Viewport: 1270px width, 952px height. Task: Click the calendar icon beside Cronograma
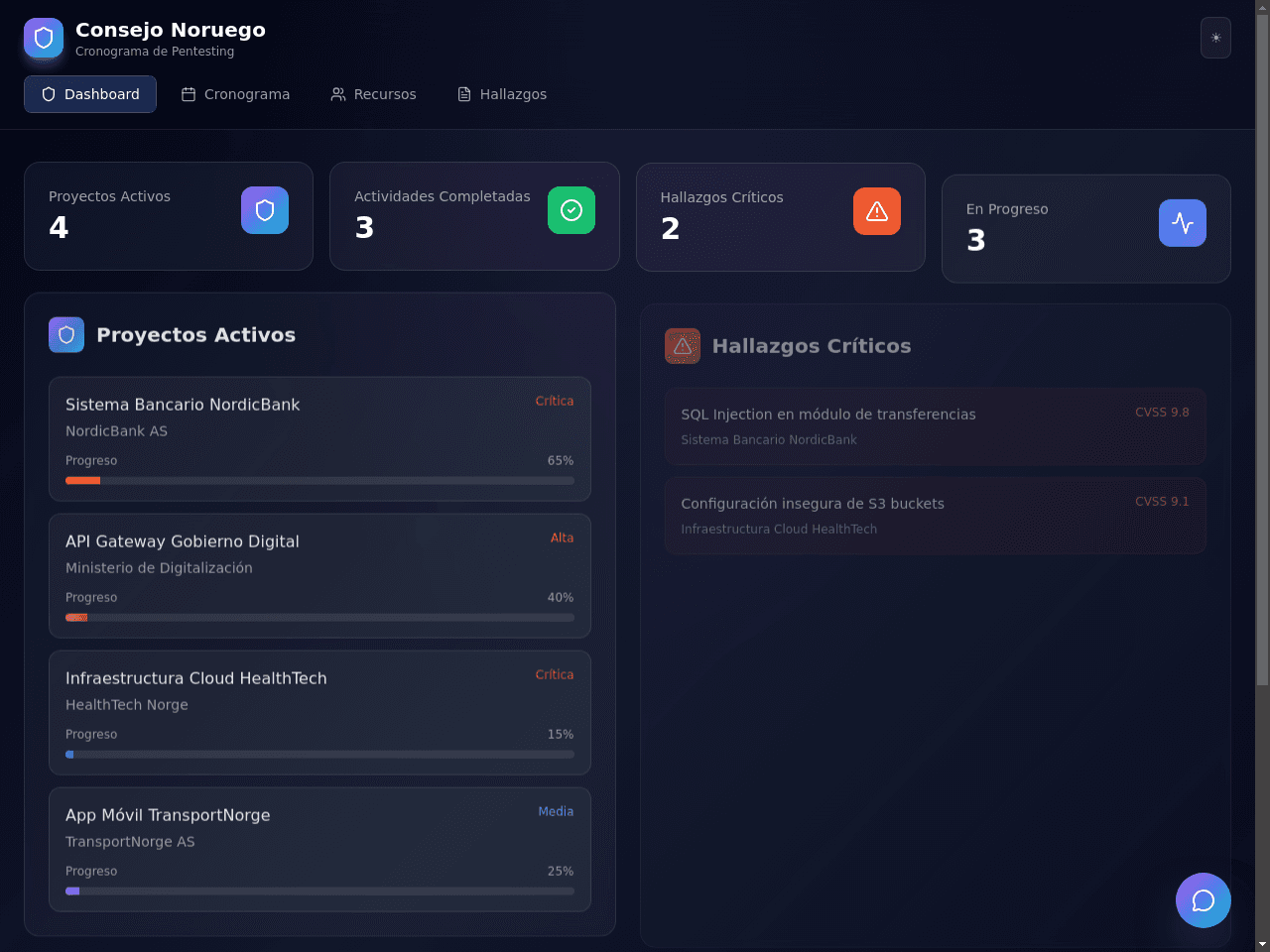point(189,94)
